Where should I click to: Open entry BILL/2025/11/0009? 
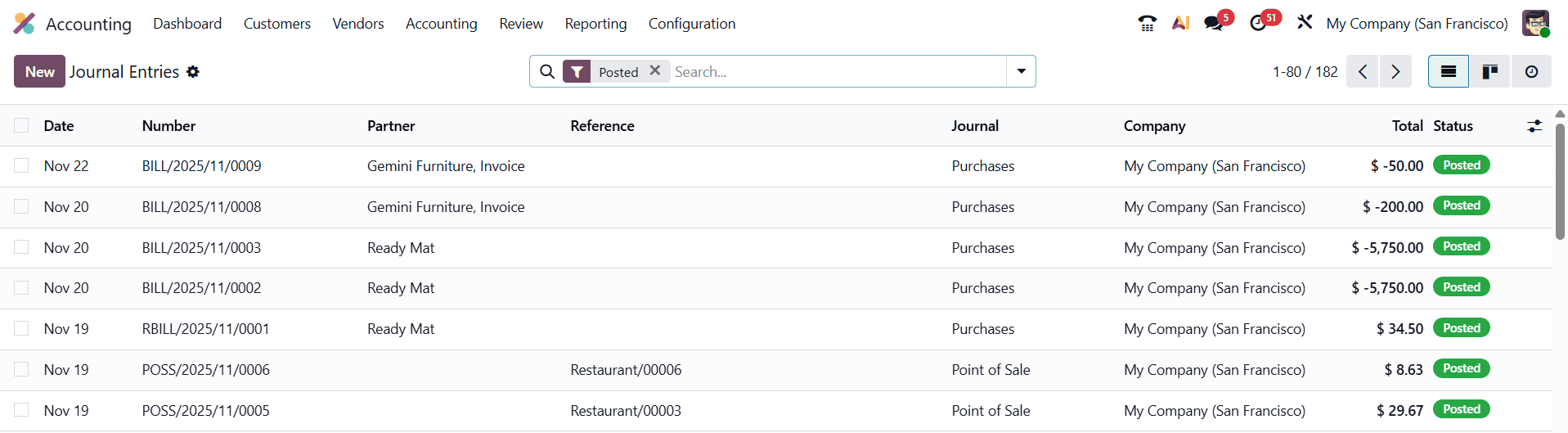tap(201, 166)
